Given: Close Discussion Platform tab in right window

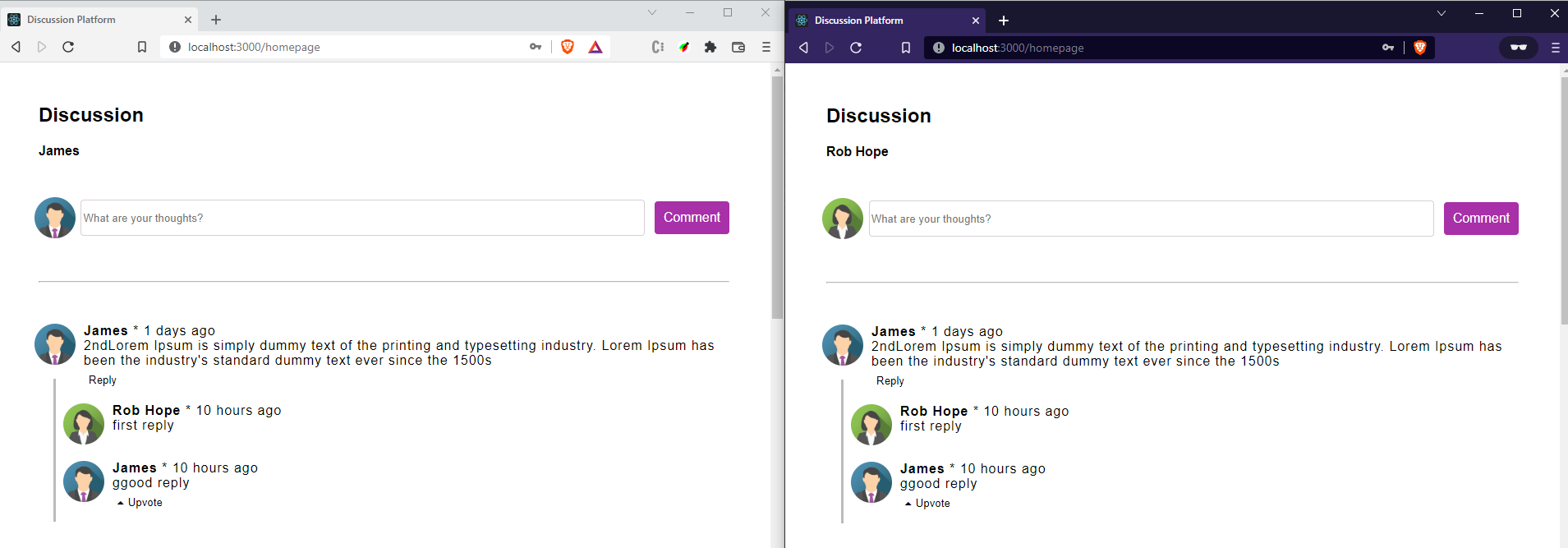Looking at the screenshot, I should [976, 21].
